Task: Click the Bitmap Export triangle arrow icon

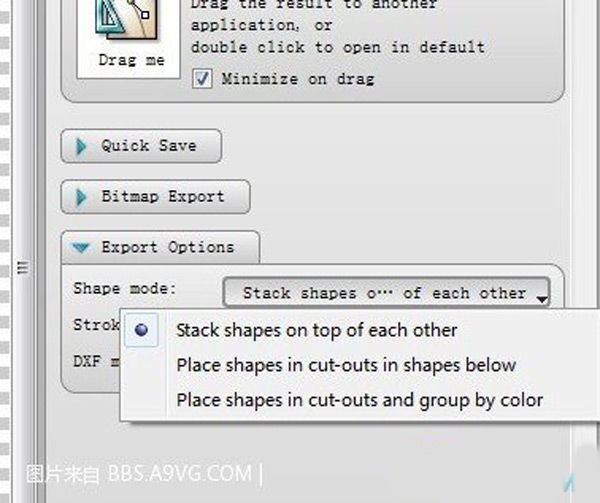Action: point(81,197)
